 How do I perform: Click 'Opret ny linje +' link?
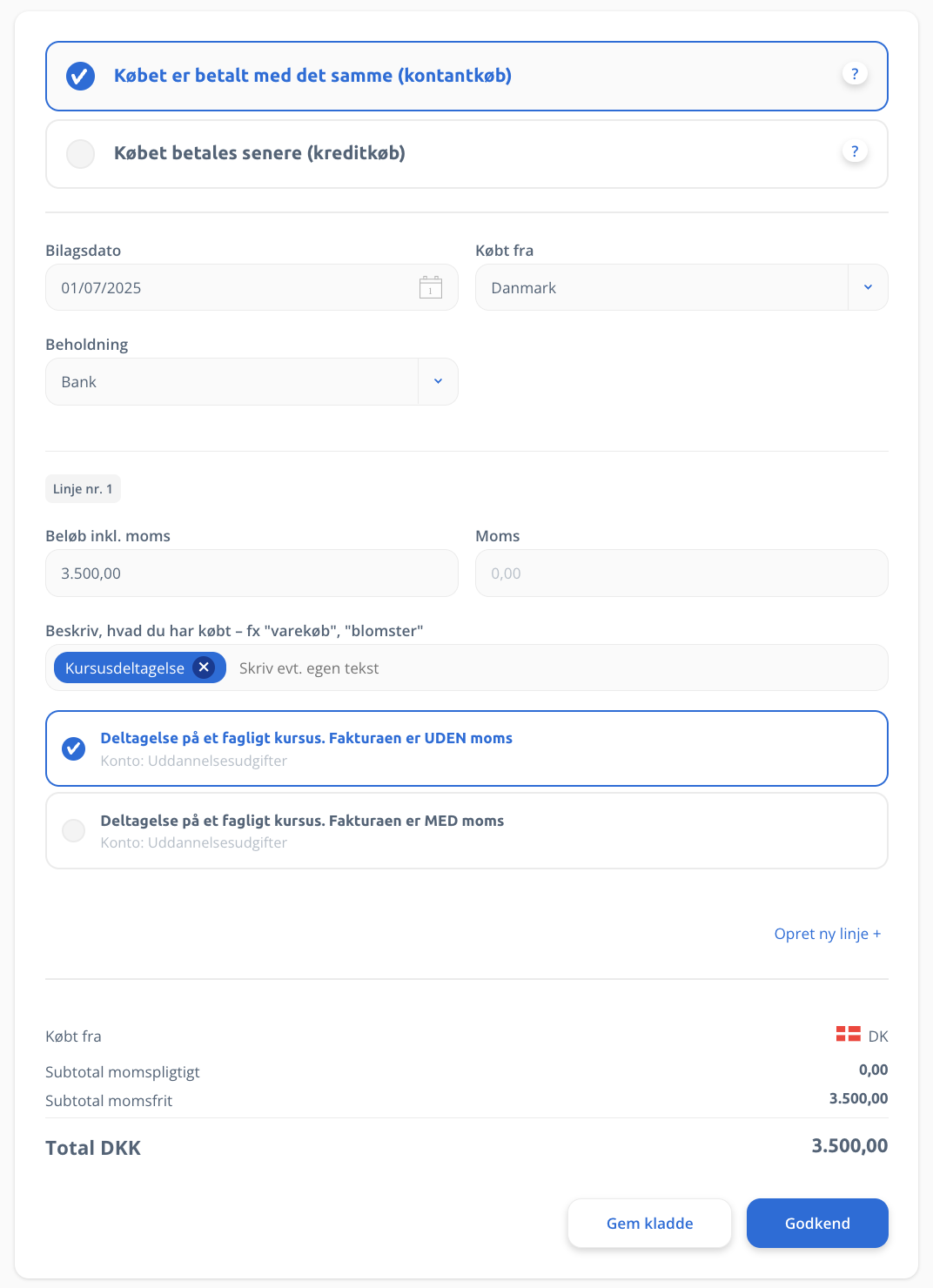point(828,934)
